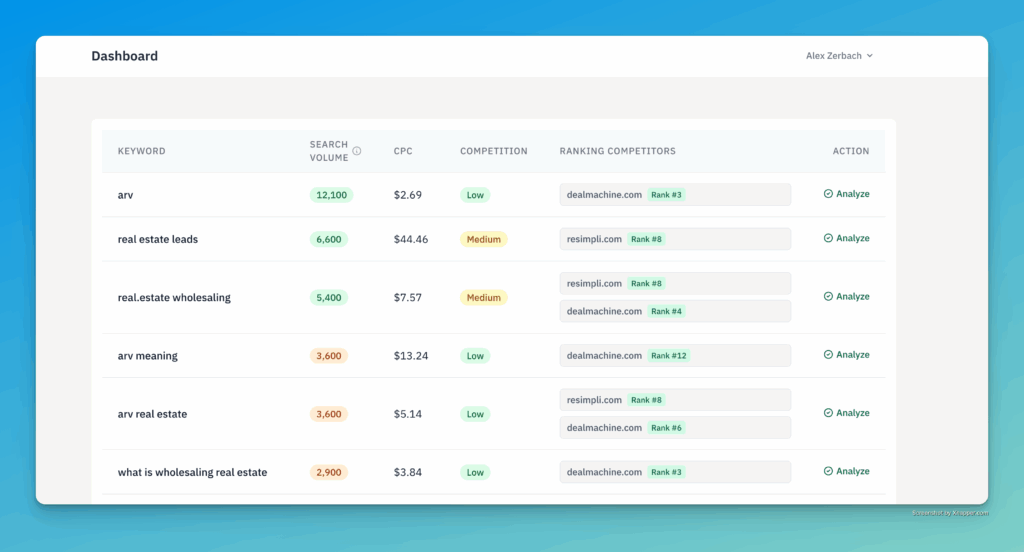Analyze the 'real estate leads' keyword
This screenshot has height=552, width=1024.
pos(846,239)
